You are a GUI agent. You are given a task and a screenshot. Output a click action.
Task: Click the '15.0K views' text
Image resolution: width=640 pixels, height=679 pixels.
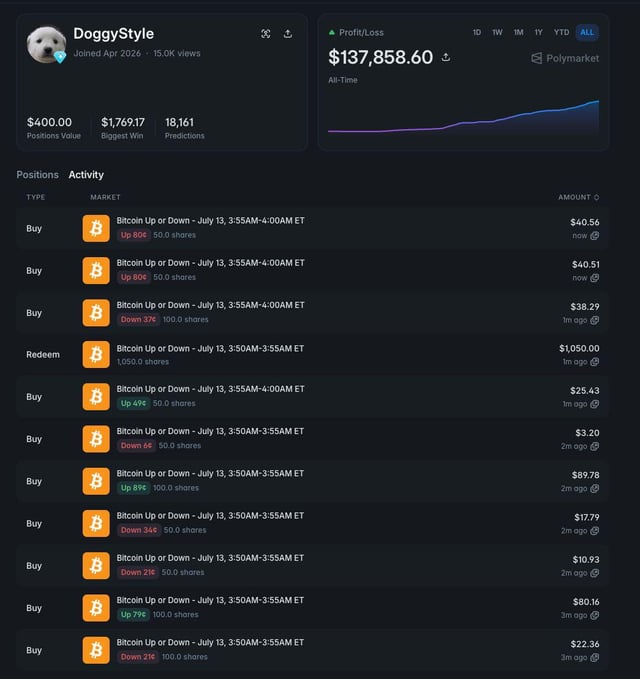pyautogui.click(x=177, y=53)
